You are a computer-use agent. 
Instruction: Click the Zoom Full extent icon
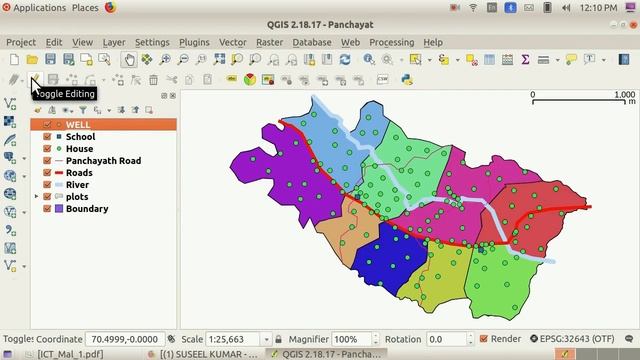tap(219, 60)
